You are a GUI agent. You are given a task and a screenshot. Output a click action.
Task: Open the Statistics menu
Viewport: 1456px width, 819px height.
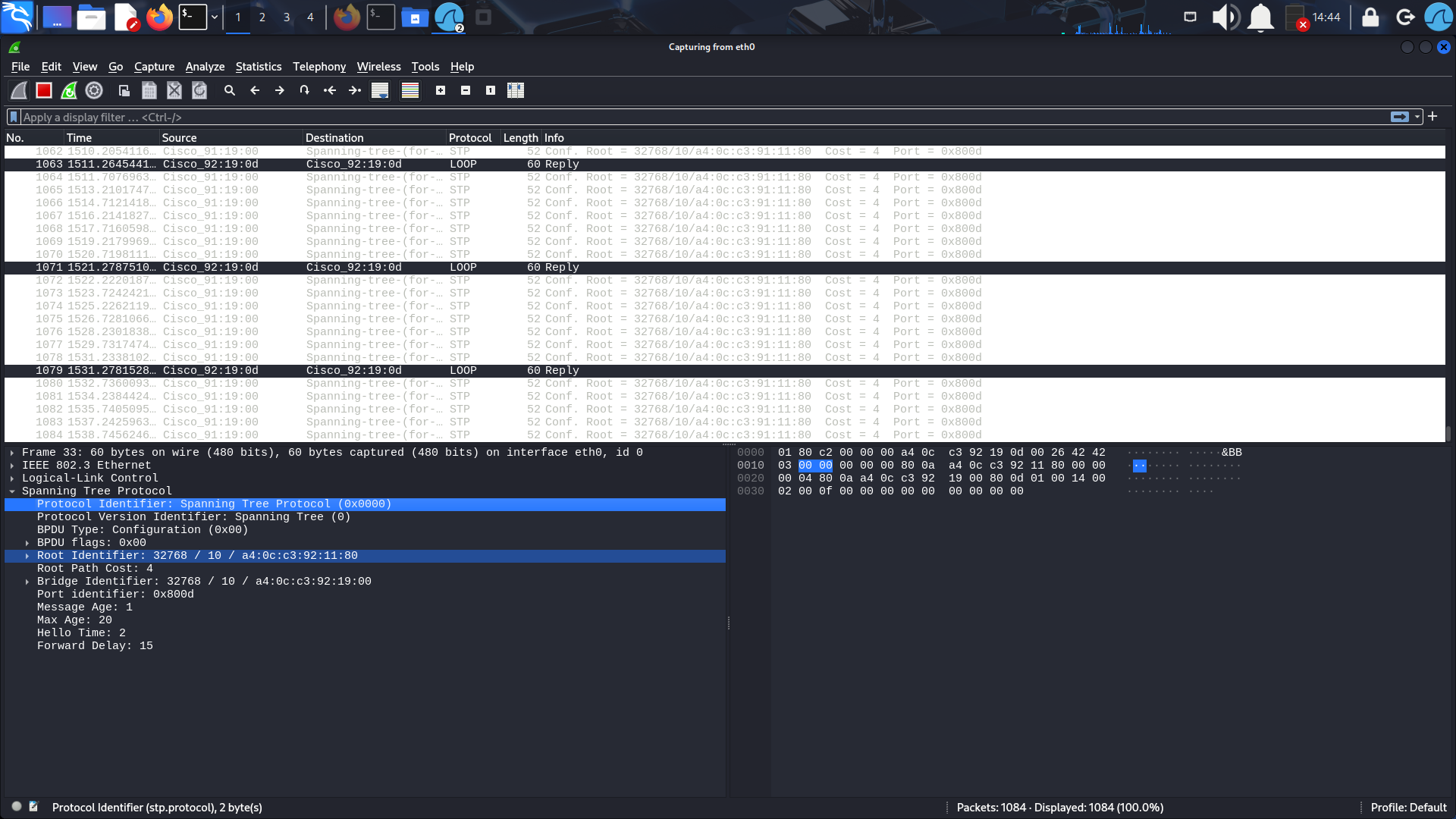(x=259, y=67)
